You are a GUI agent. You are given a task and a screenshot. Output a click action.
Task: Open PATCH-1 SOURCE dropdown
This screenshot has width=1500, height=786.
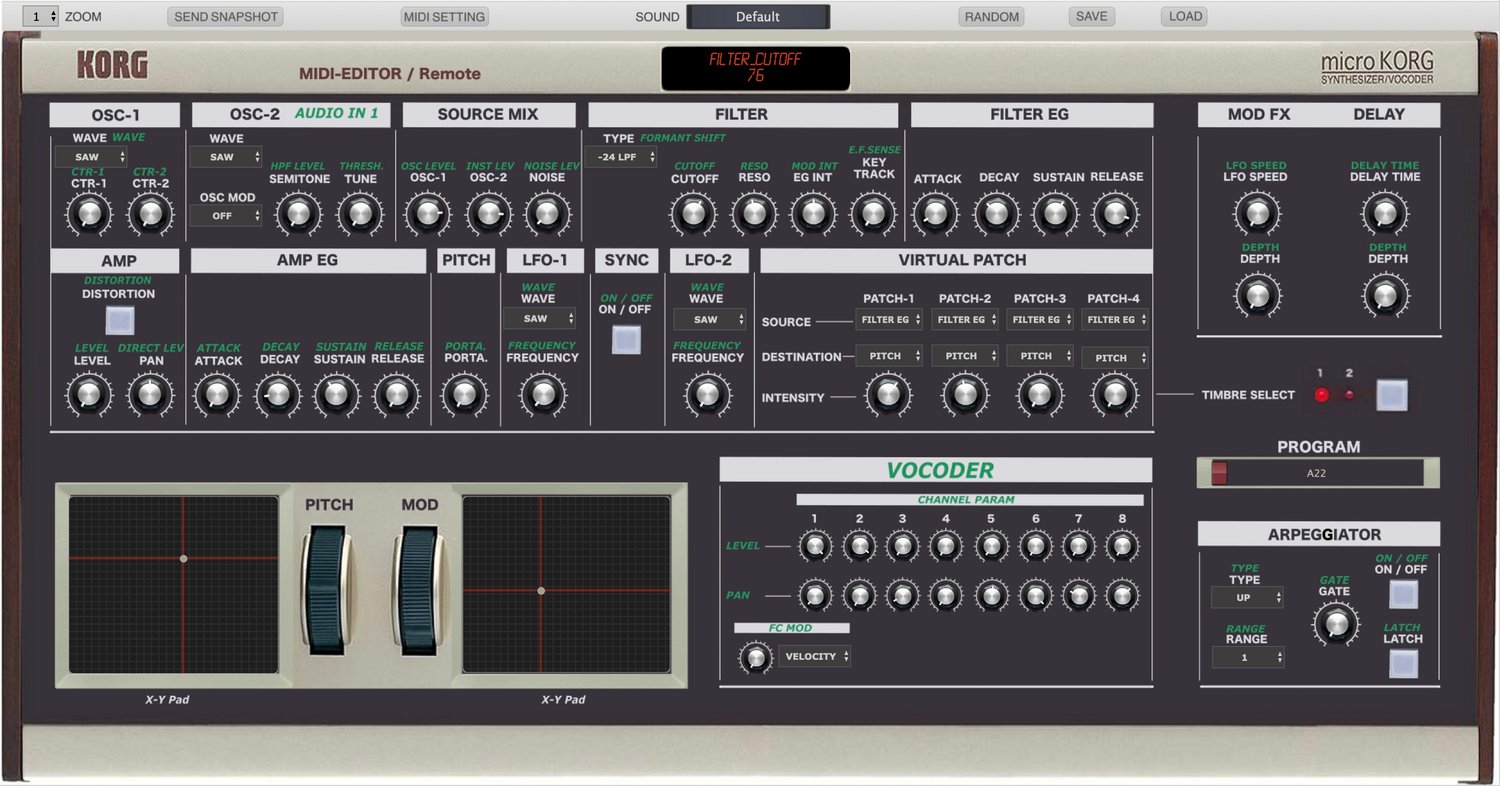889,319
